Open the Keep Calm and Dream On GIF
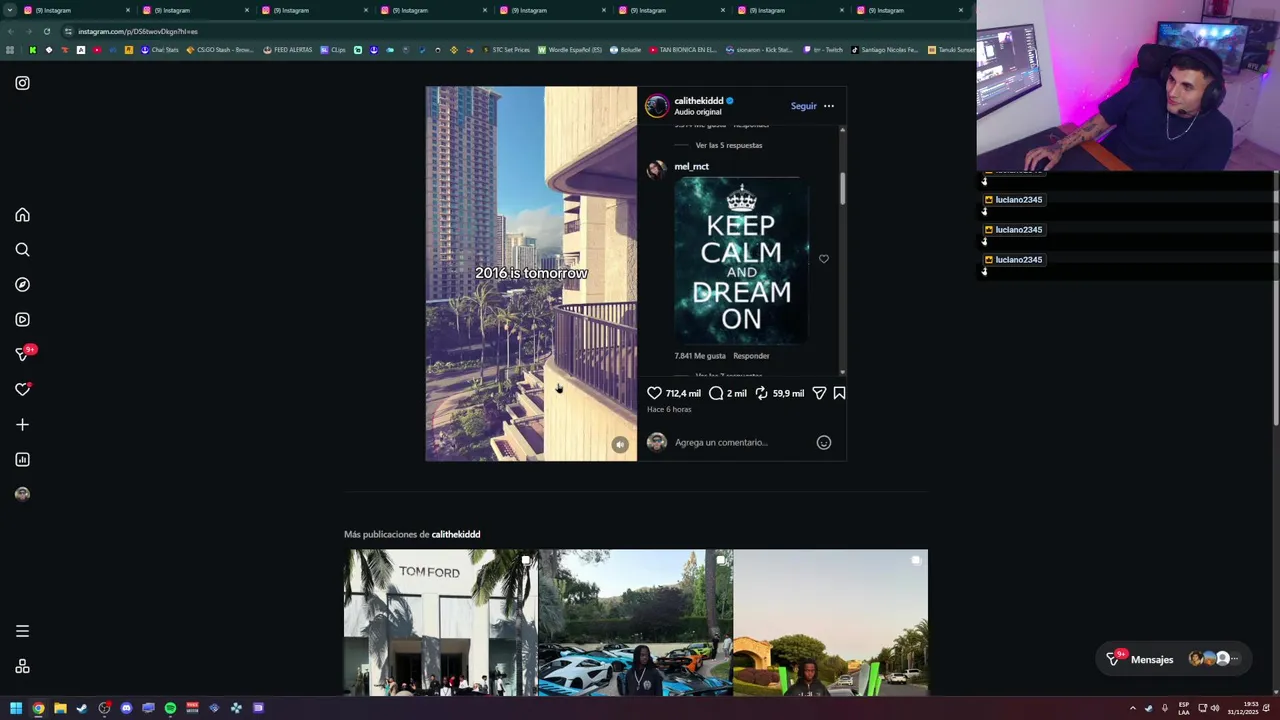The height and width of the screenshot is (720, 1280). tap(741, 261)
